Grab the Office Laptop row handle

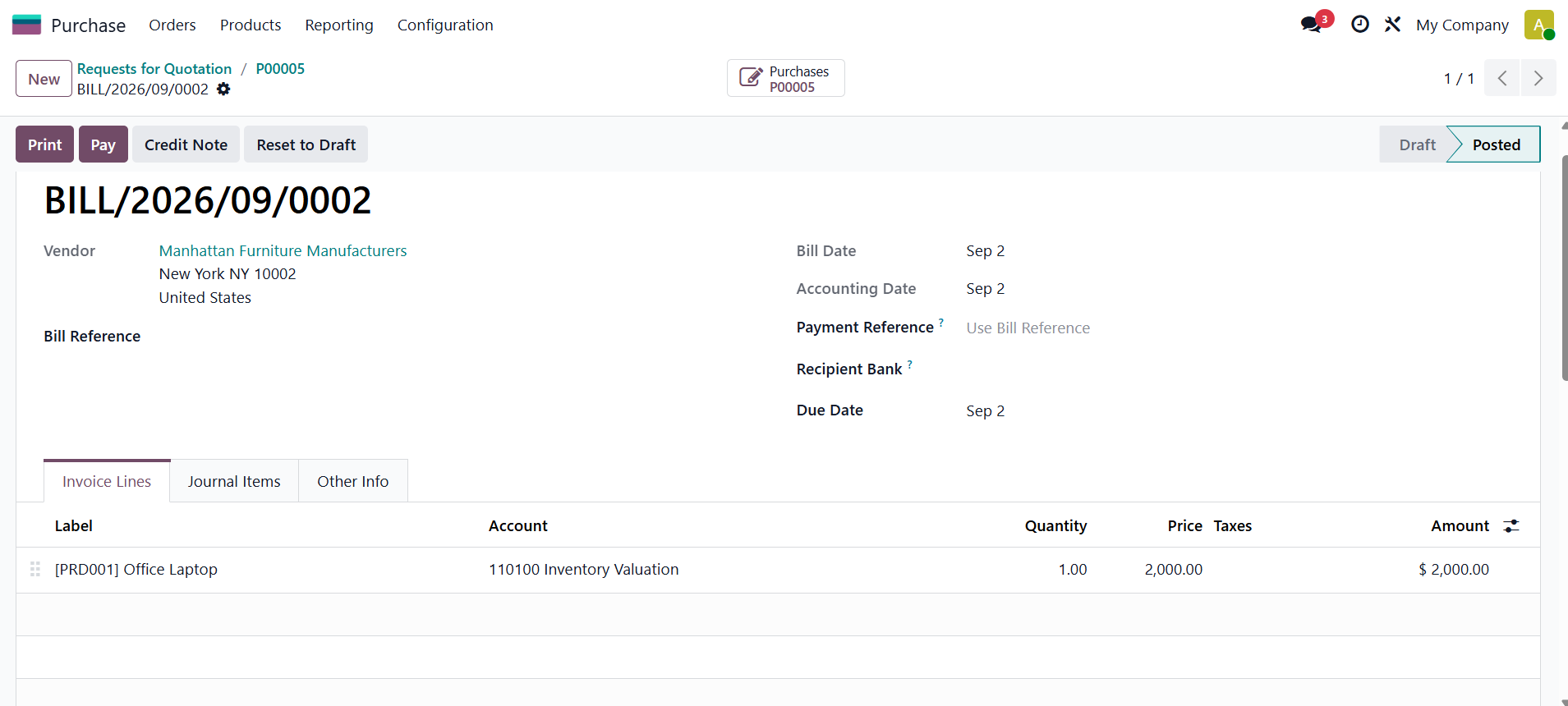click(35, 569)
